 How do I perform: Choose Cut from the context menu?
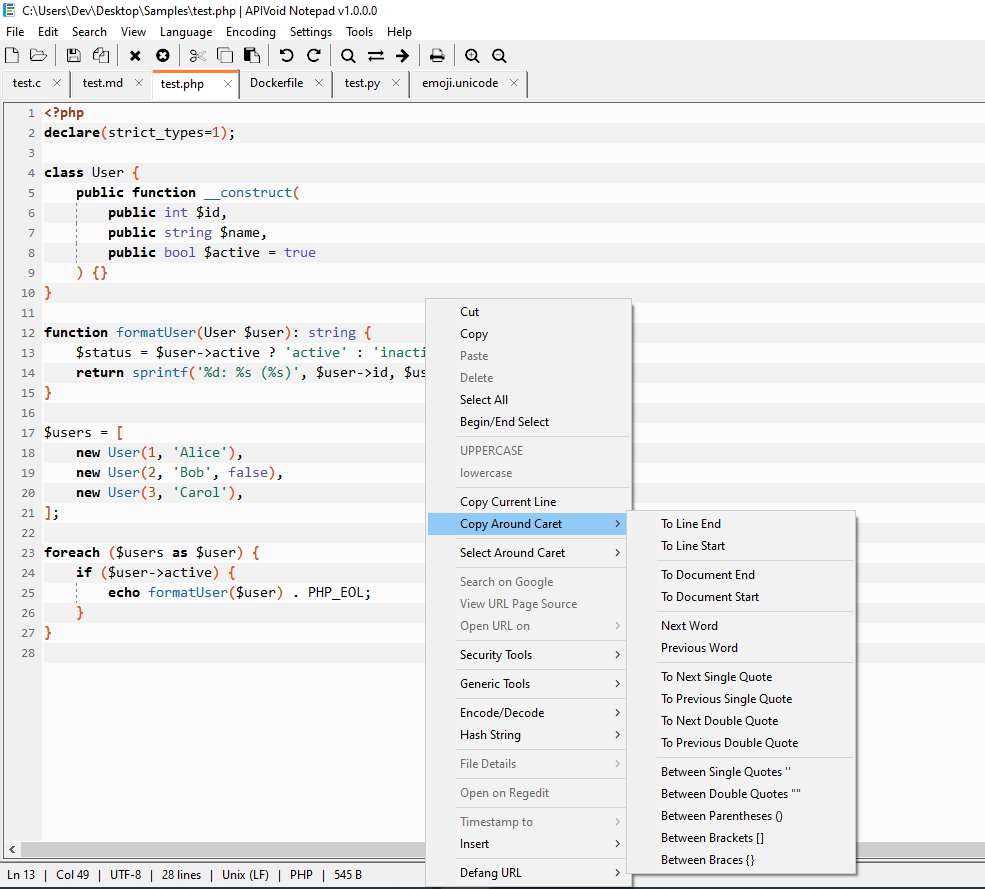click(527, 312)
